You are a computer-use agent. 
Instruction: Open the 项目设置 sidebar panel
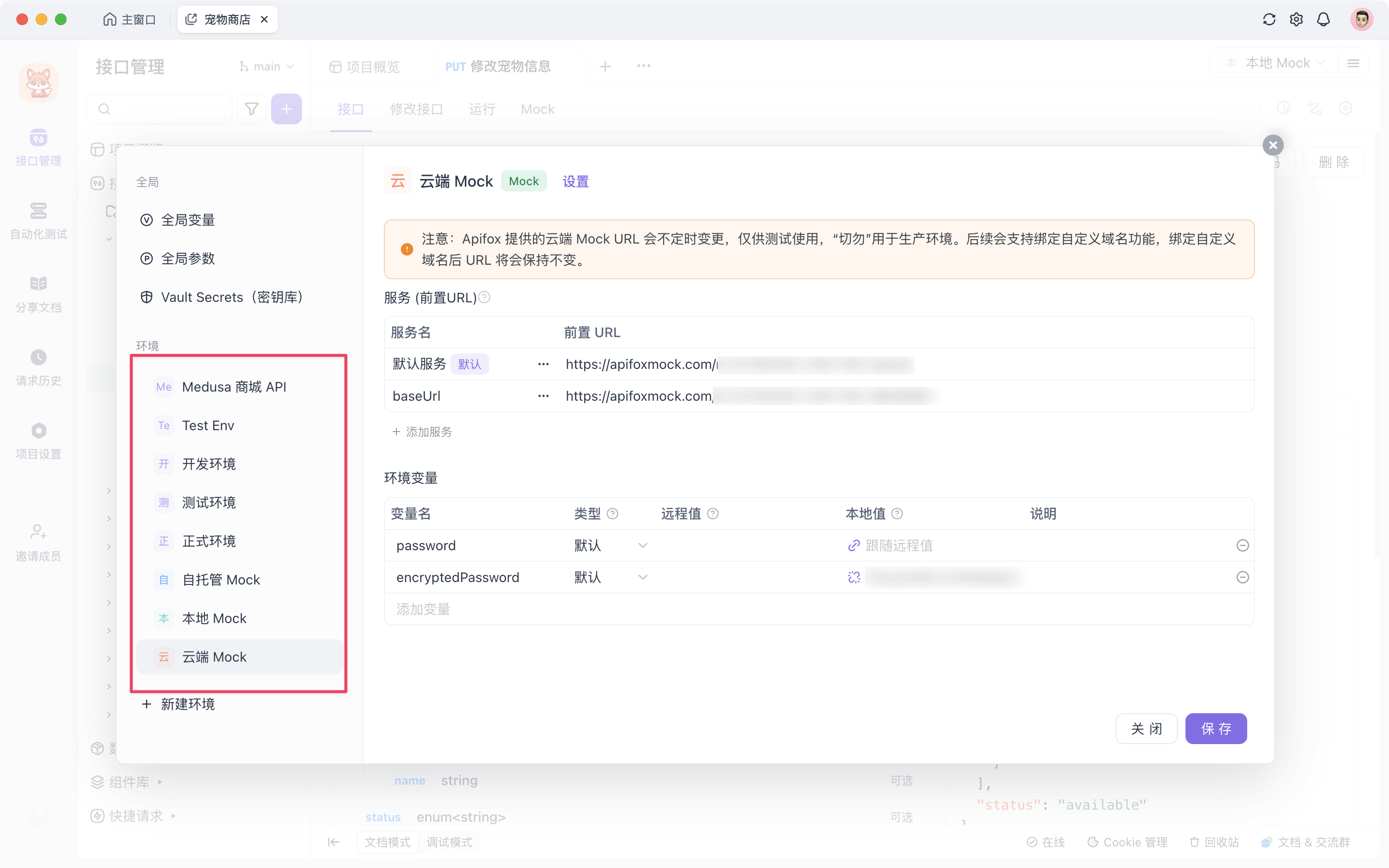pos(38,439)
